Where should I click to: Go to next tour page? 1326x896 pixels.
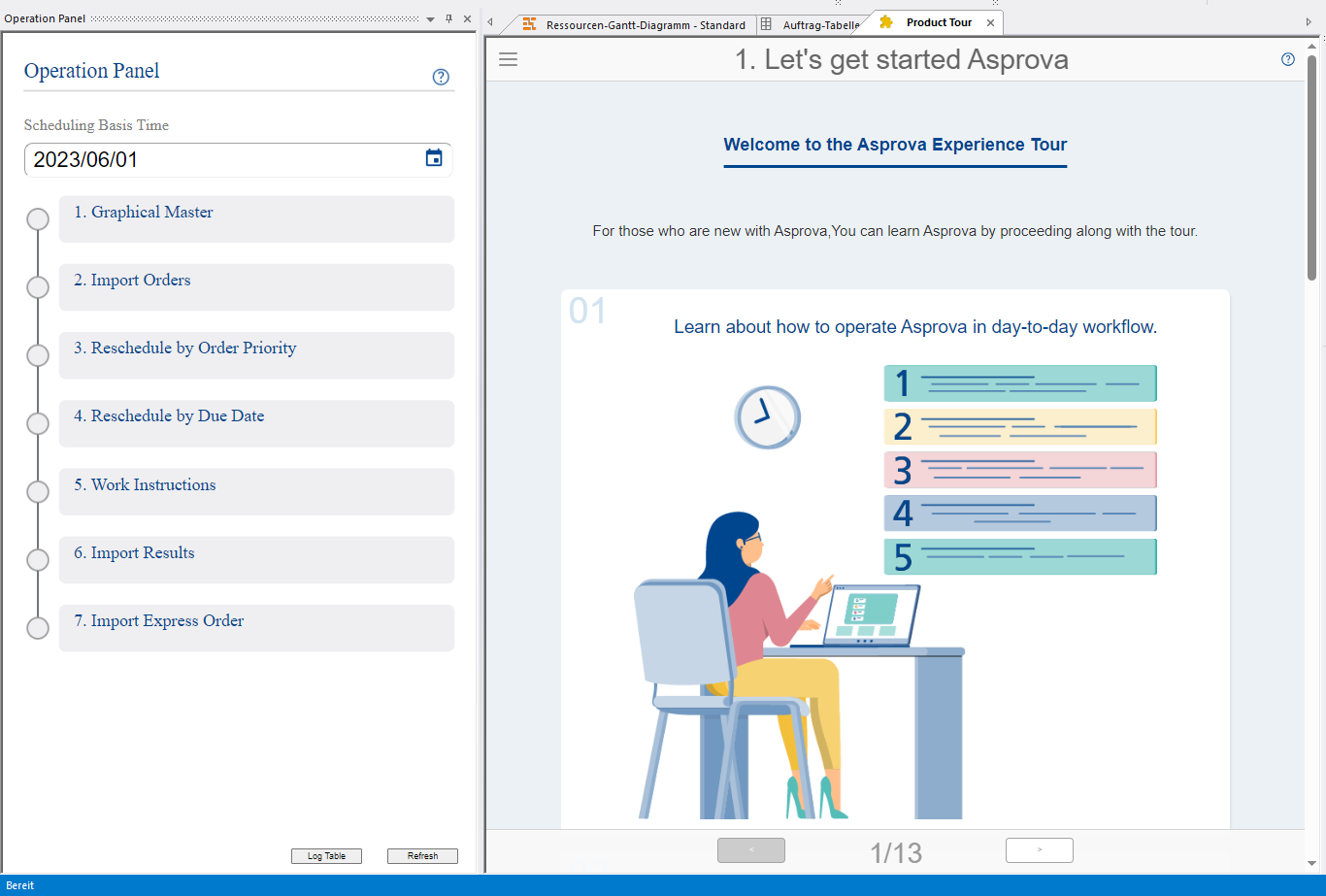point(1039,850)
